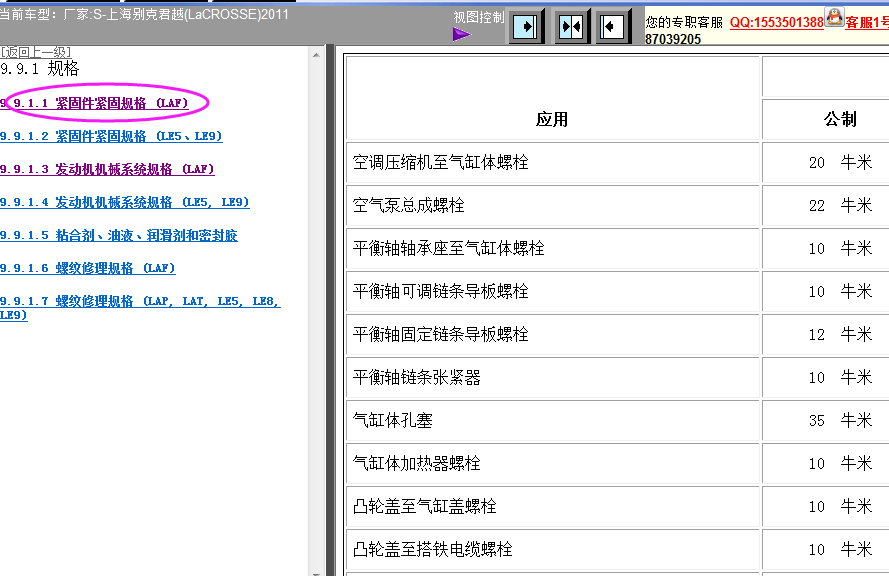
Task: Click the view control right-arrow pane icon
Action: tap(525, 26)
